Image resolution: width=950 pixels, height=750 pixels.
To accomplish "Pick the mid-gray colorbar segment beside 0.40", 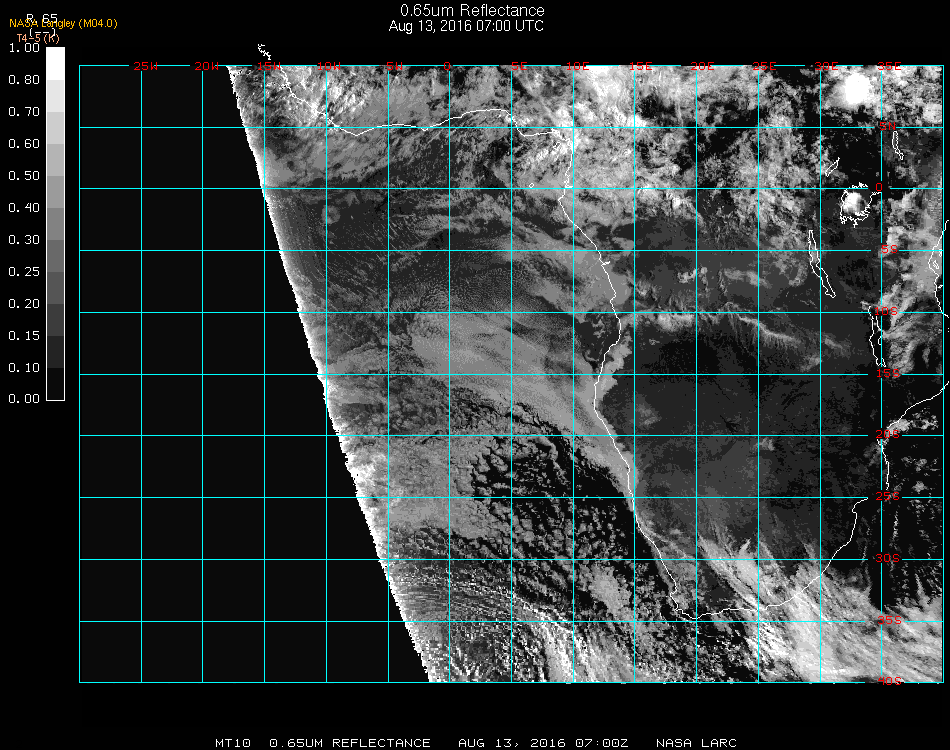I will (55, 224).
